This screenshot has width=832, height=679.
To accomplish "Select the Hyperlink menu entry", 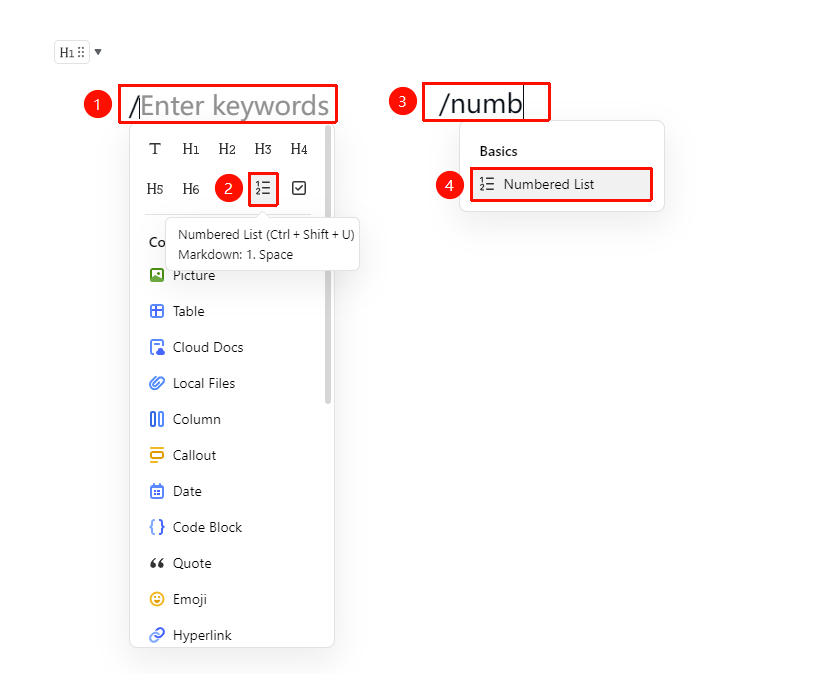I will (232, 635).
